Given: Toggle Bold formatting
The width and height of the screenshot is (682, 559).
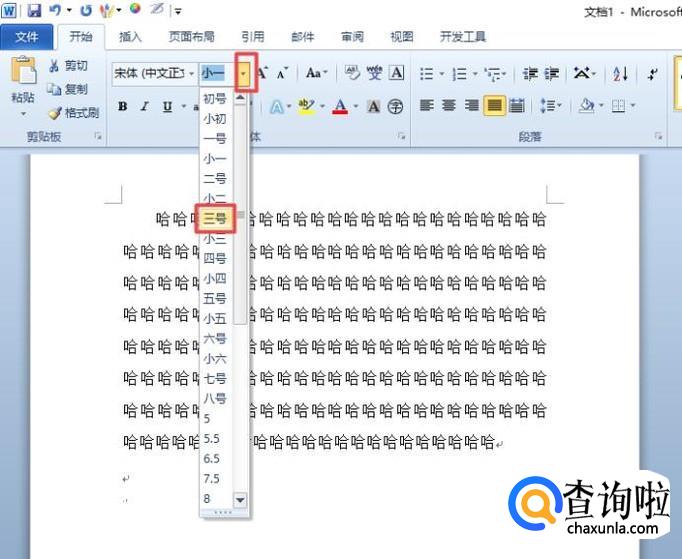Looking at the screenshot, I should (x=123, y=107).
